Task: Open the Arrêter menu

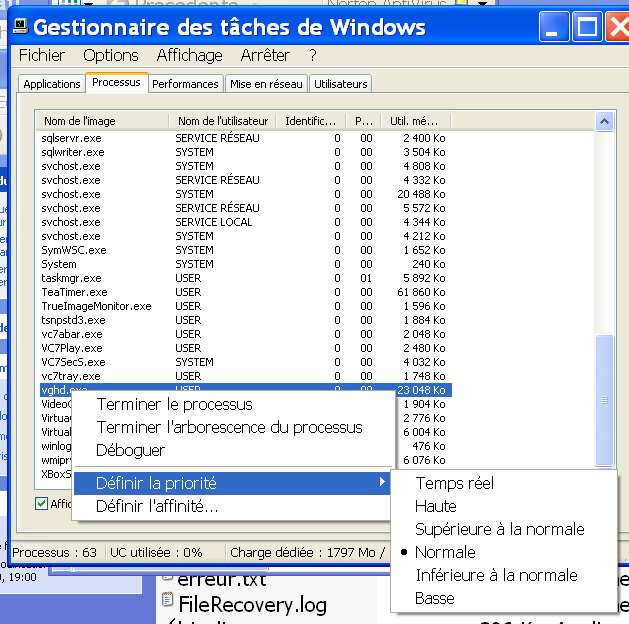Action: point(265,55)
